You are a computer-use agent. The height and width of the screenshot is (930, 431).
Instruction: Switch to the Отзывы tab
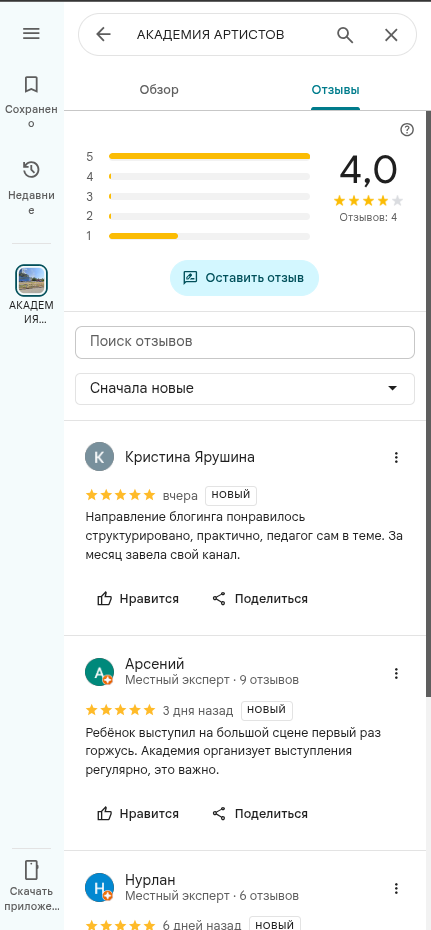click(336, 90)
